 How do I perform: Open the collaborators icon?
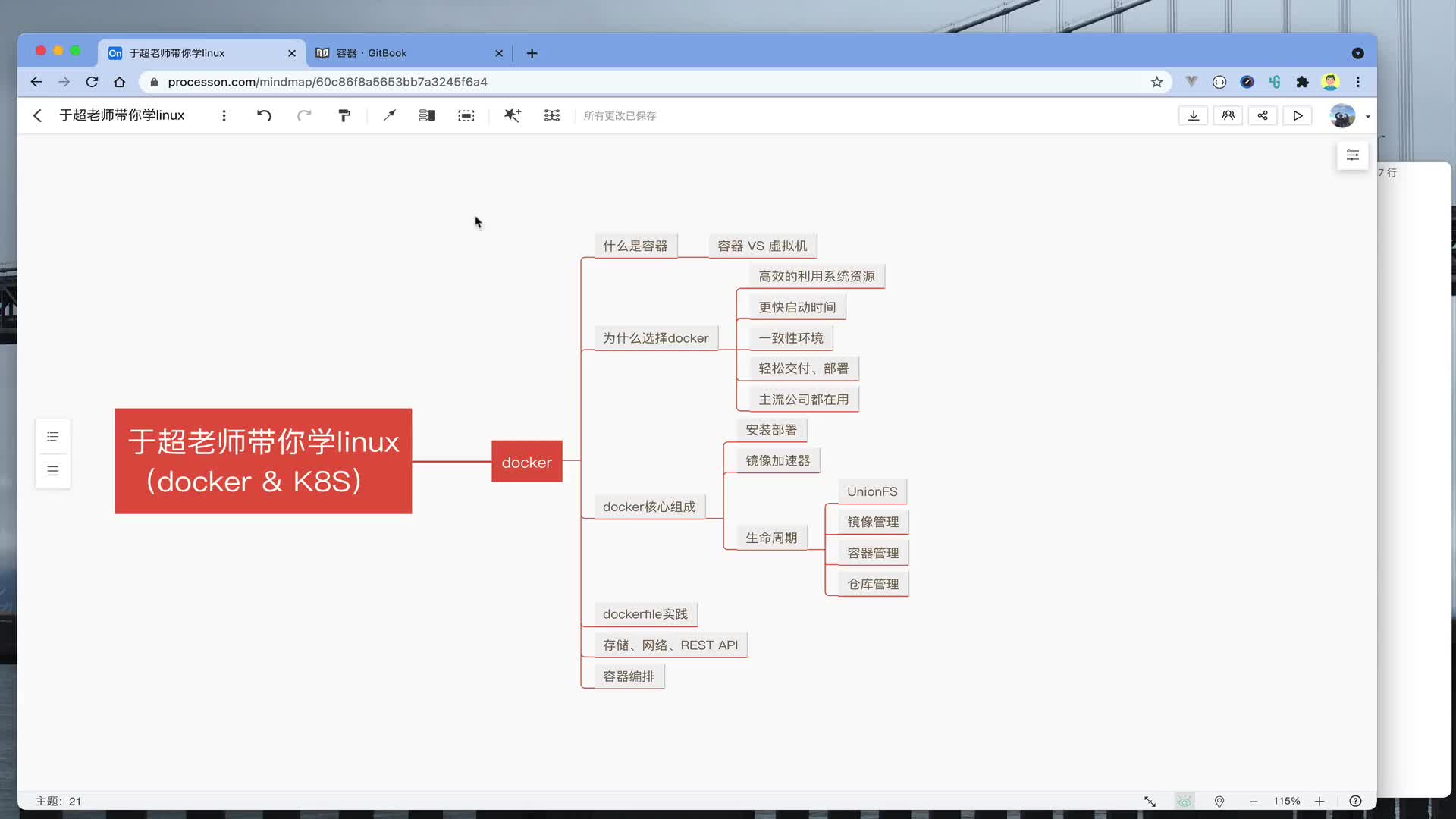(1228, 115)
